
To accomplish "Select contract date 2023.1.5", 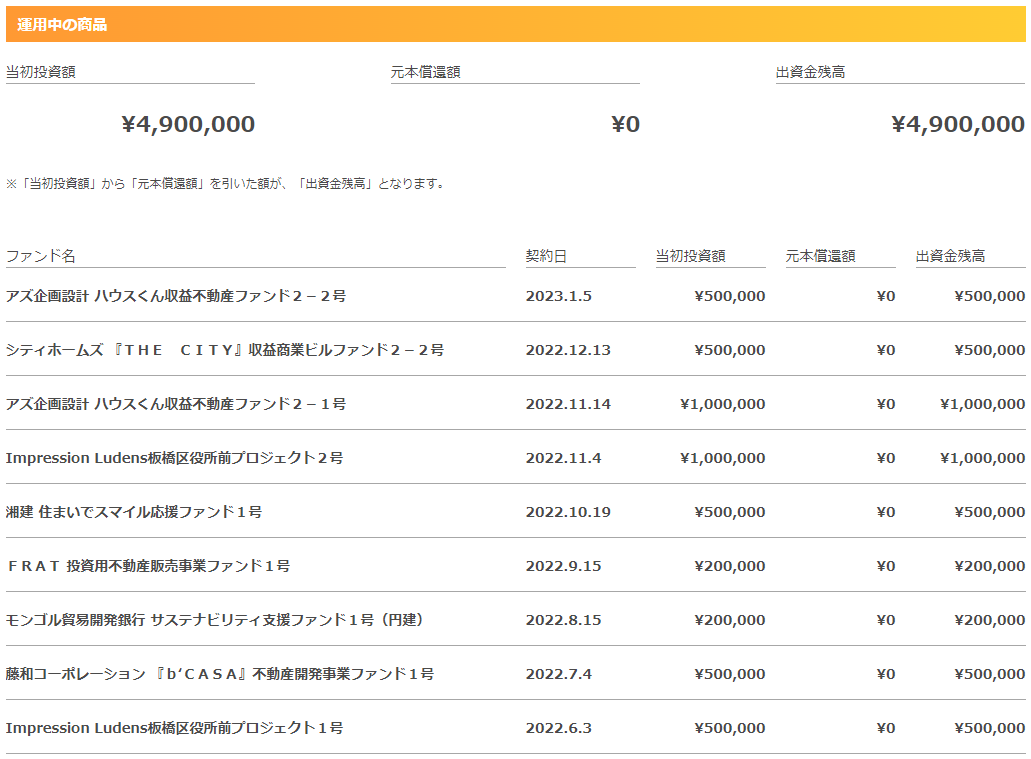I will 558,296.
